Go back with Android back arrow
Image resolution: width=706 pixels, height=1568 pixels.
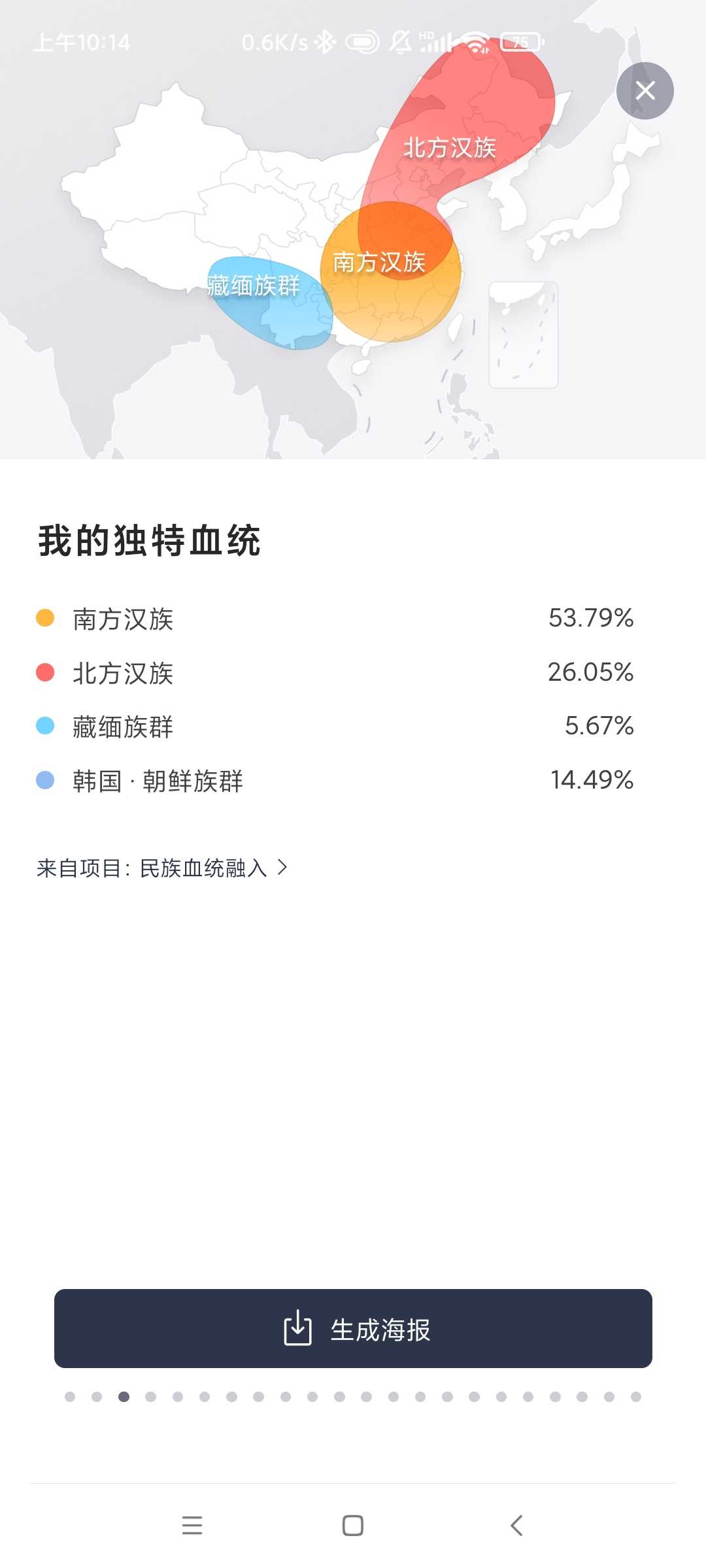click(516, 1526)
